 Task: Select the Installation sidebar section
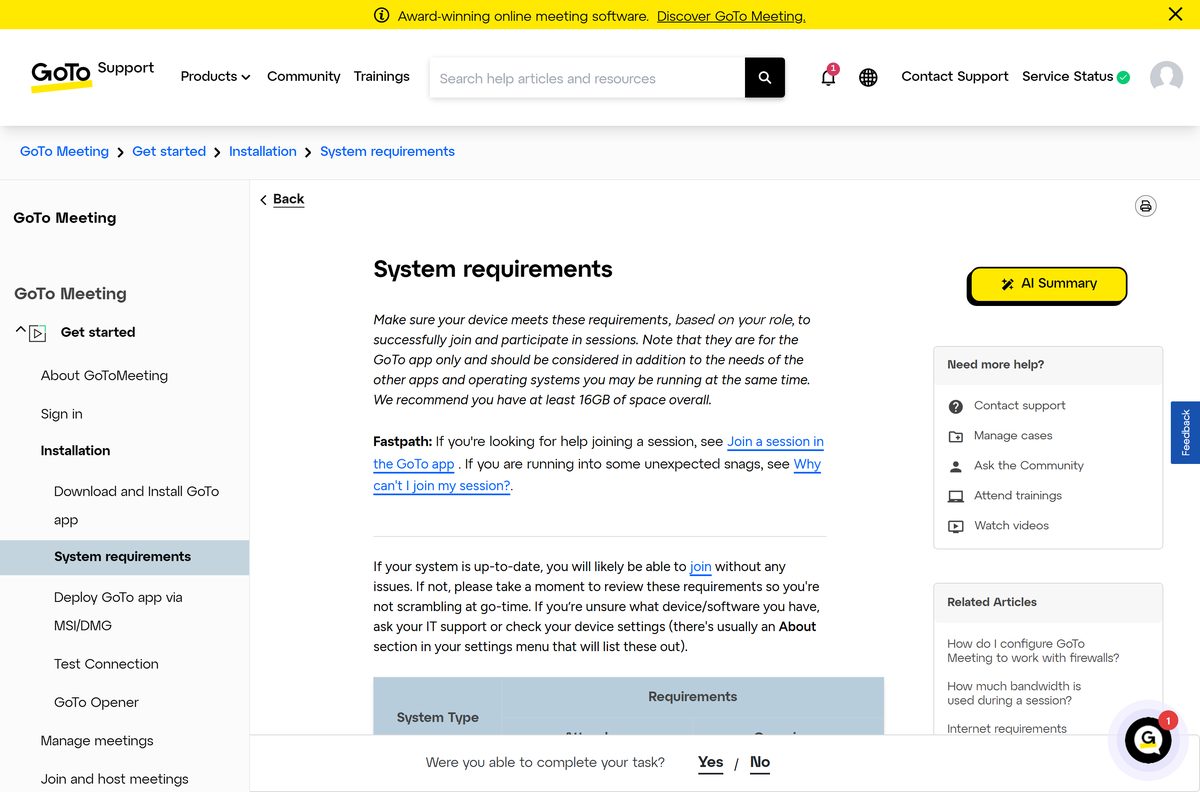click(x=75, y=451)
